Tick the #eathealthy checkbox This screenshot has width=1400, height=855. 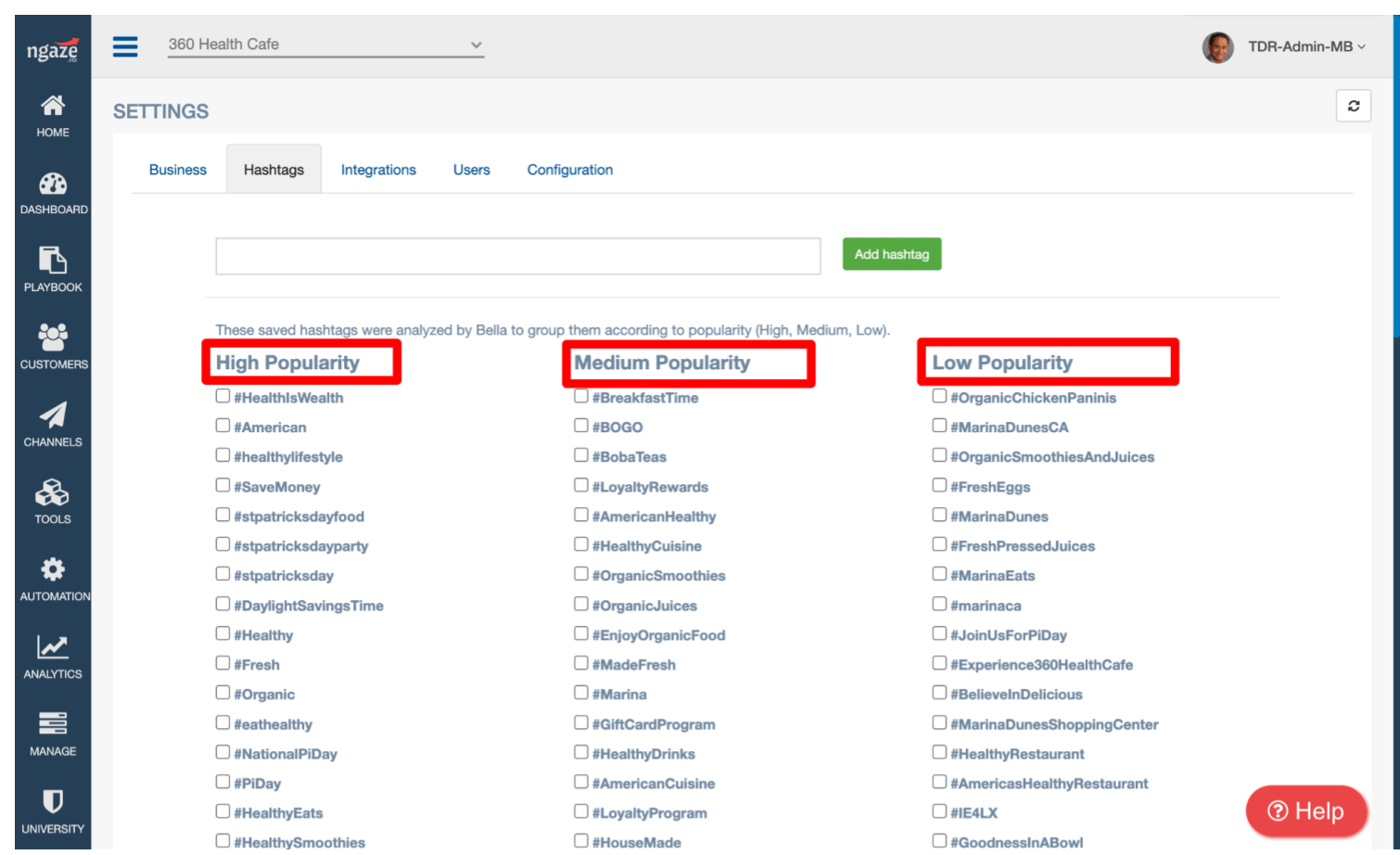[223, 722]
